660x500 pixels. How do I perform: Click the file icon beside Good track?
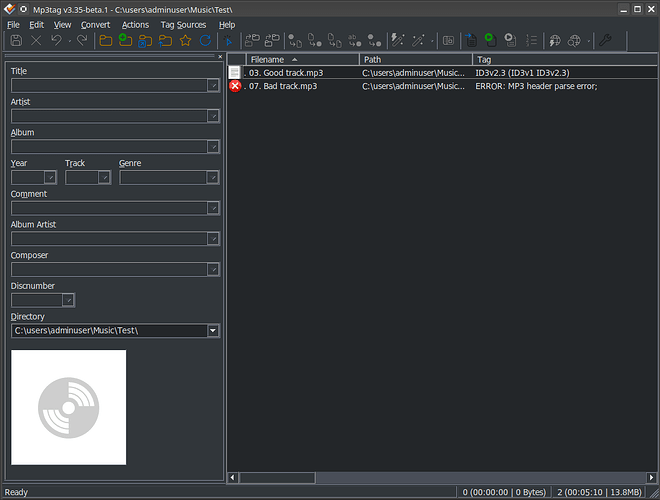click(x=234, y=72)
